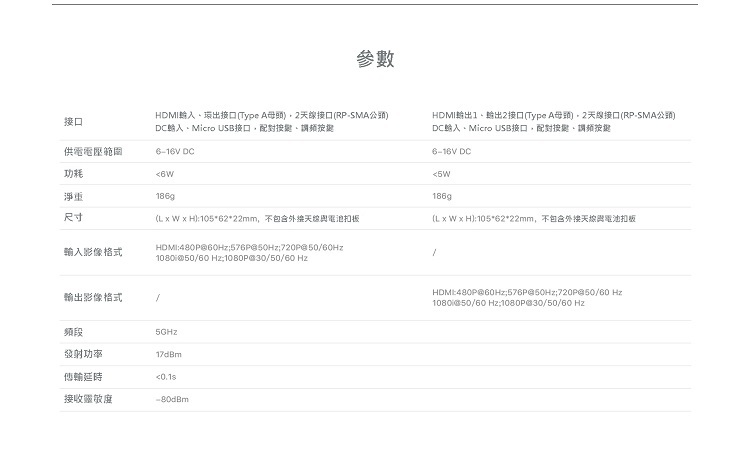Screen dimensions: 750x456
Task: Select the 功耗 row label
Action: click(x=73, y=174)
